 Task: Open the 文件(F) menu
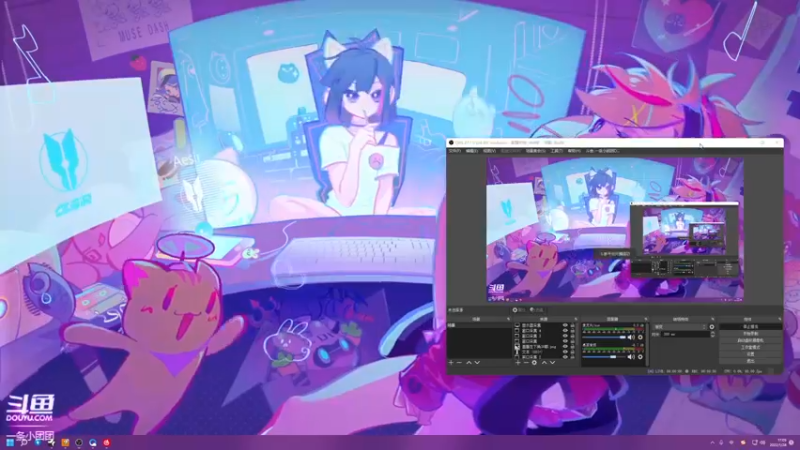click(x=454, y=151)
